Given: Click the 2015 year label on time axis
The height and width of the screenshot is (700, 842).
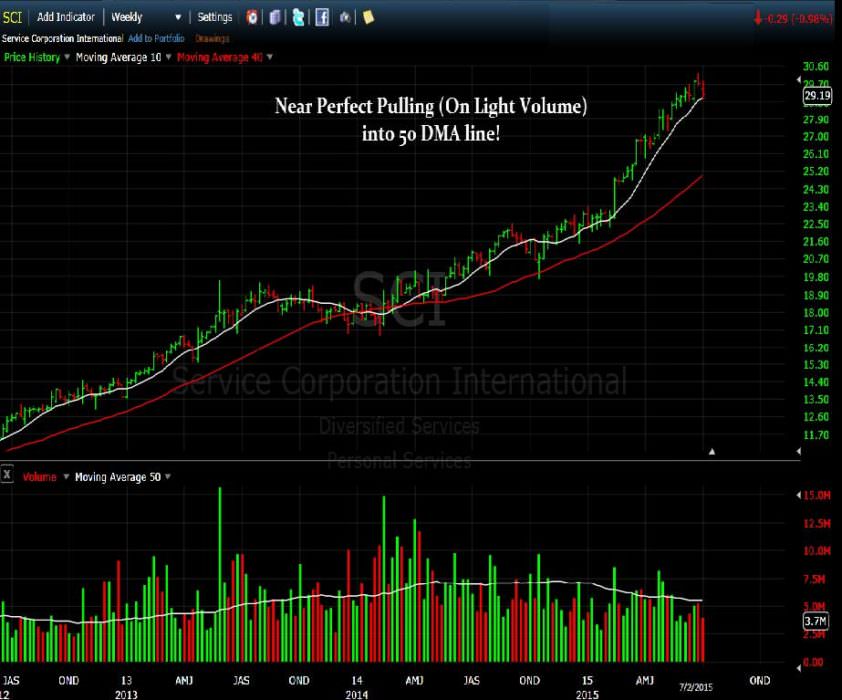Looking at the screenshot, I should (x=587, y=695).
